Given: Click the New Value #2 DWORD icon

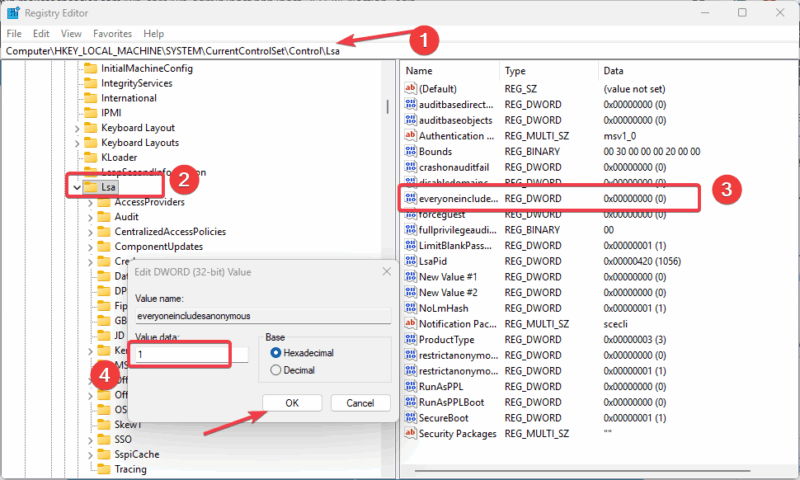Looking at the screenshot, I should point(411,292).
